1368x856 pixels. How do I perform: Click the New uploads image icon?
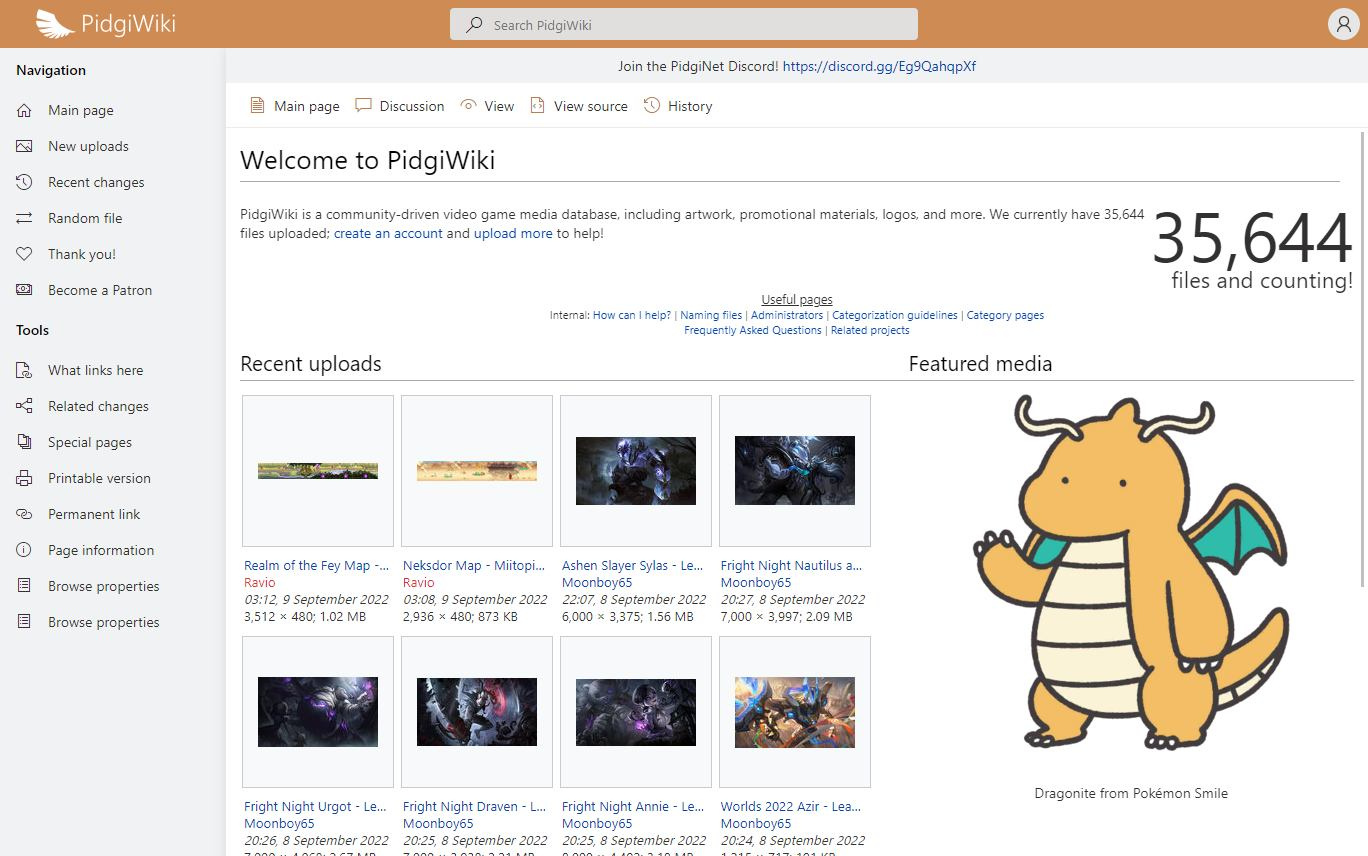click(24, 146)
